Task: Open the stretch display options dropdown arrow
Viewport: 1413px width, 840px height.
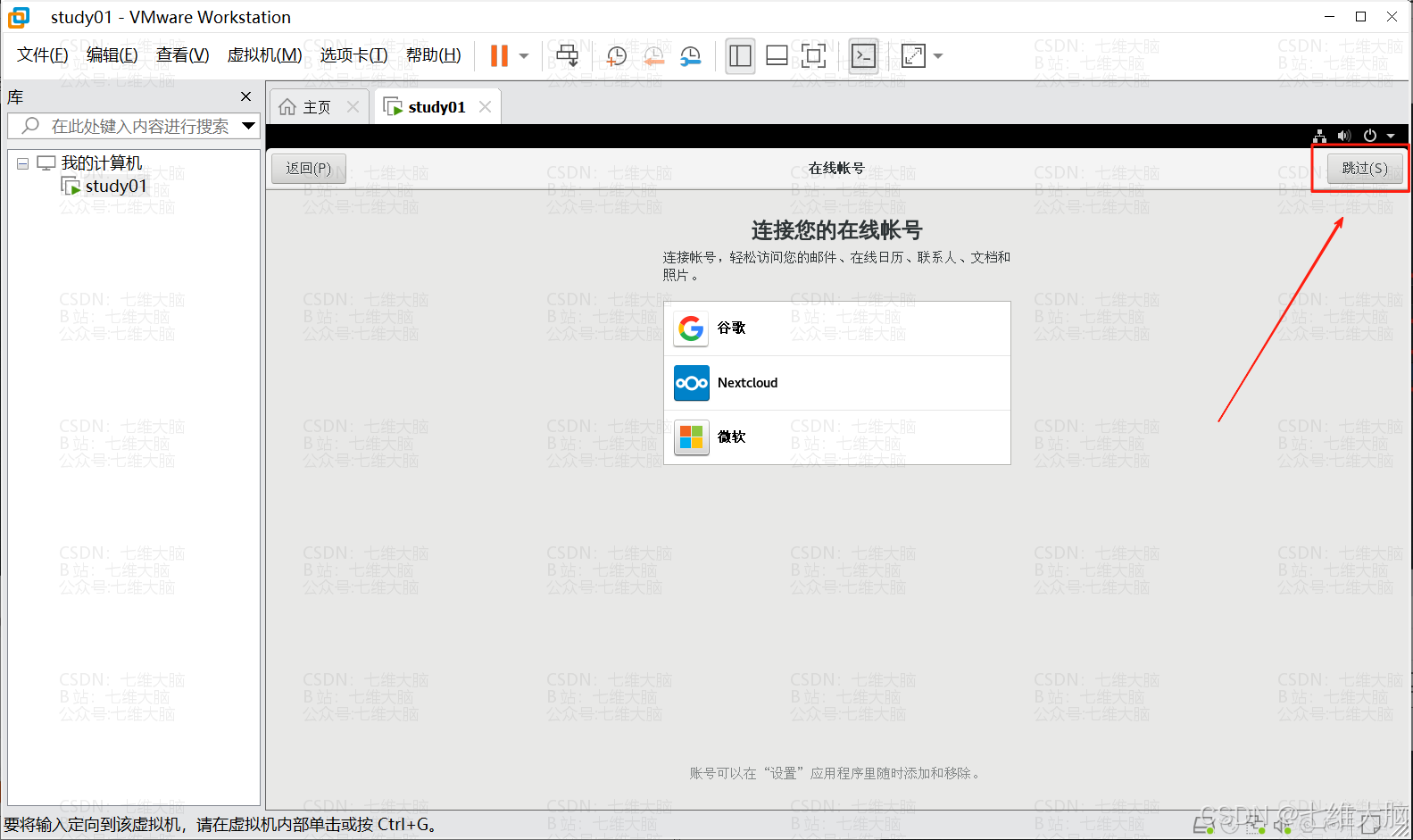Action: pos(938,56)
